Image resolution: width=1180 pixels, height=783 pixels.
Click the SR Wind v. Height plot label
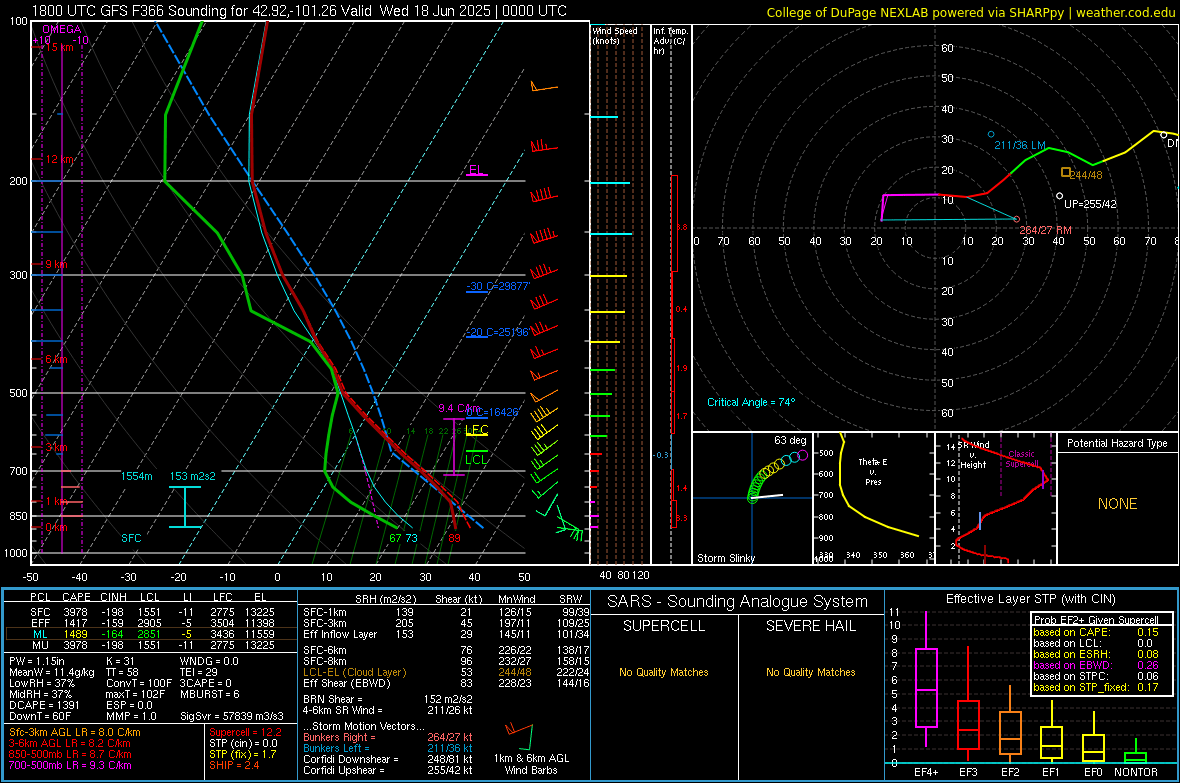[x=974, y=455]
